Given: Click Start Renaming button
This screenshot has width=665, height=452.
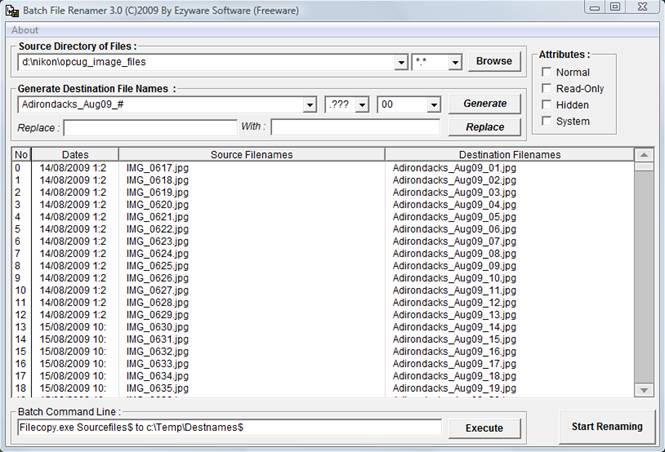Looking at the screenshot, I should click(x=607, y=427).
